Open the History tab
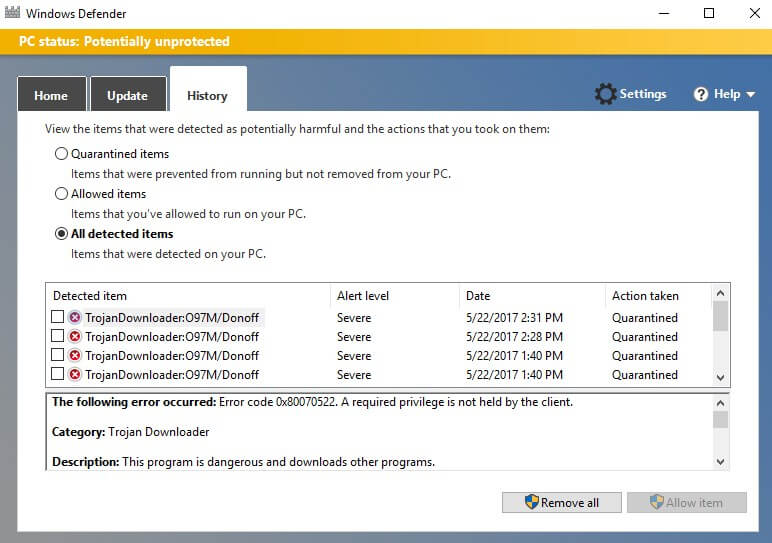772x543 pixels. (x=208, y=91)
